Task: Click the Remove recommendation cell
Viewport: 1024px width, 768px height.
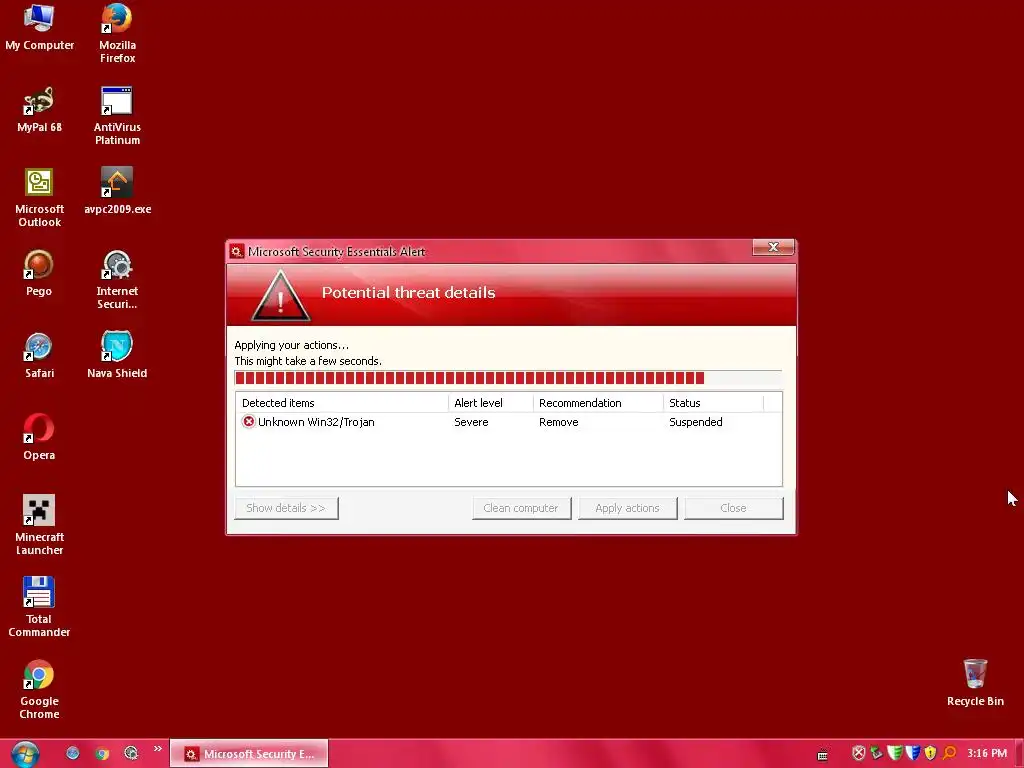Action: [558, 422]
